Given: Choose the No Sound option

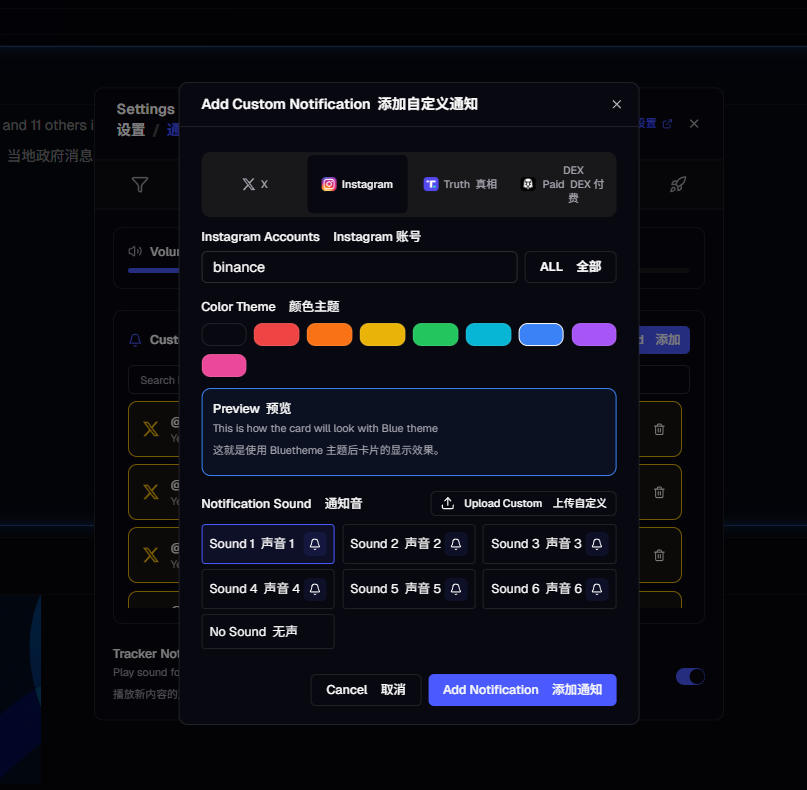Looking at the screenshot, I should pyautogui.click(x=268, y=631).
